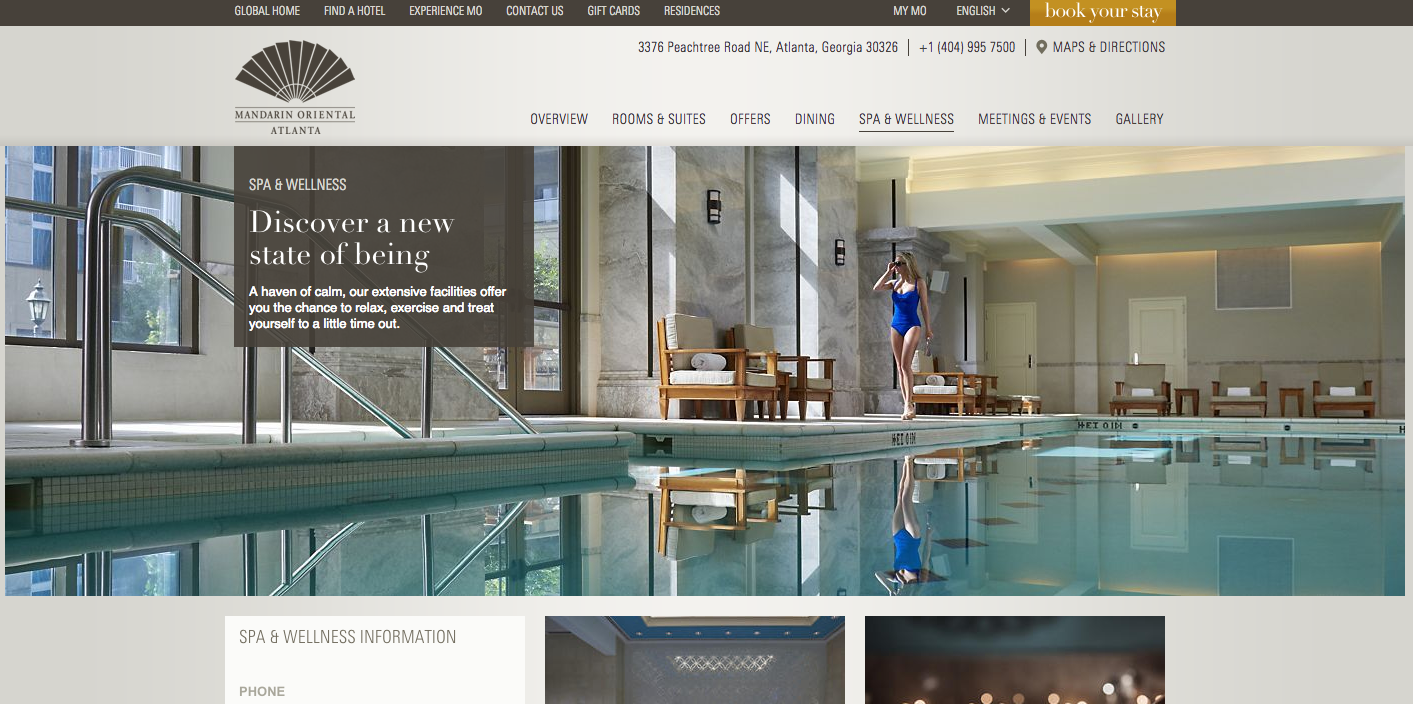The image size is (1413, 704).
Task: Open Meetings & Events tab
Action: [x=1035, y=119]
